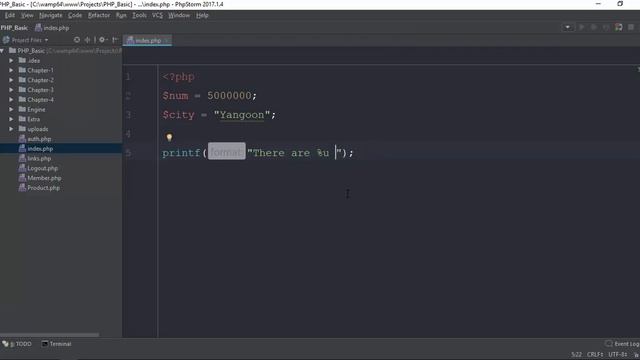The height and width of the screenshot is (360, 640).
Task: Click the index.php file icon in navigation bar
Action: pyautogui.click(x=38, y=28)
